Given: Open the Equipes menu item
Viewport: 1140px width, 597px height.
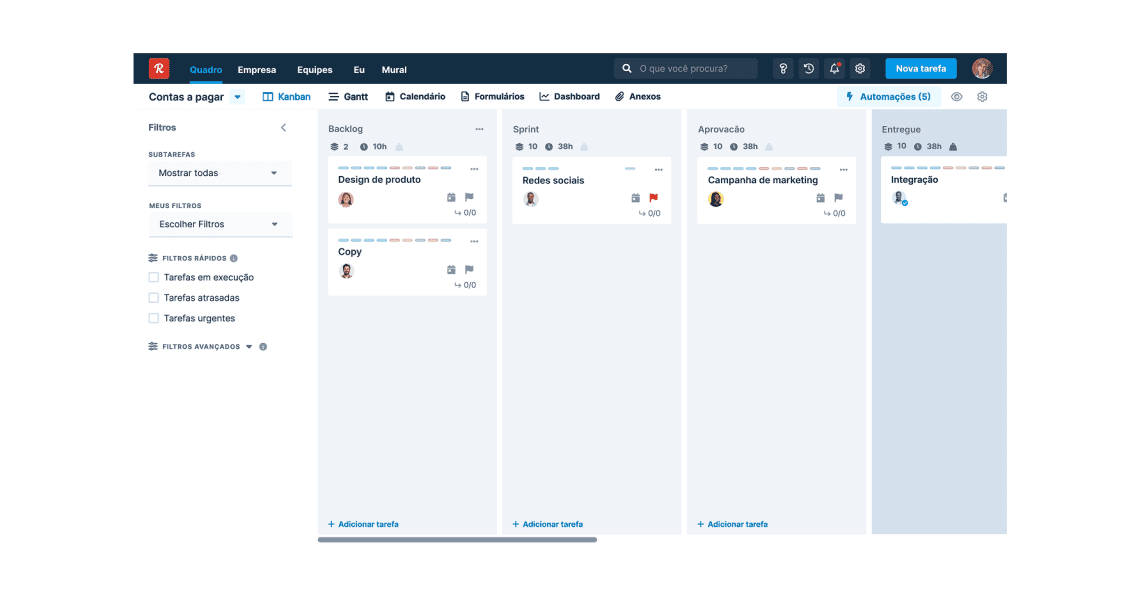Looking at the screenshot, I should click(314, 70).
